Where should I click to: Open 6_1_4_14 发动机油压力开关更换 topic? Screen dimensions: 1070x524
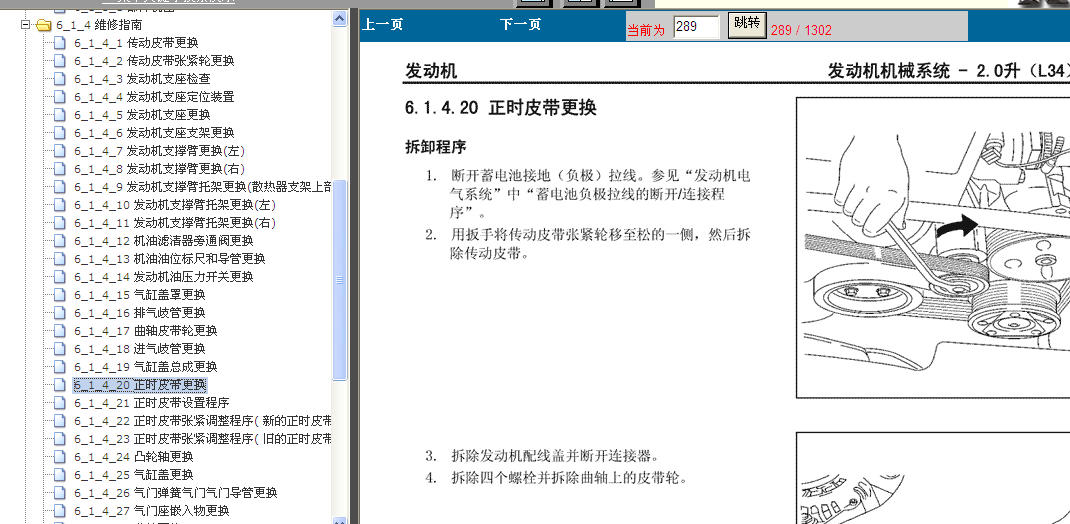[164, 277]
